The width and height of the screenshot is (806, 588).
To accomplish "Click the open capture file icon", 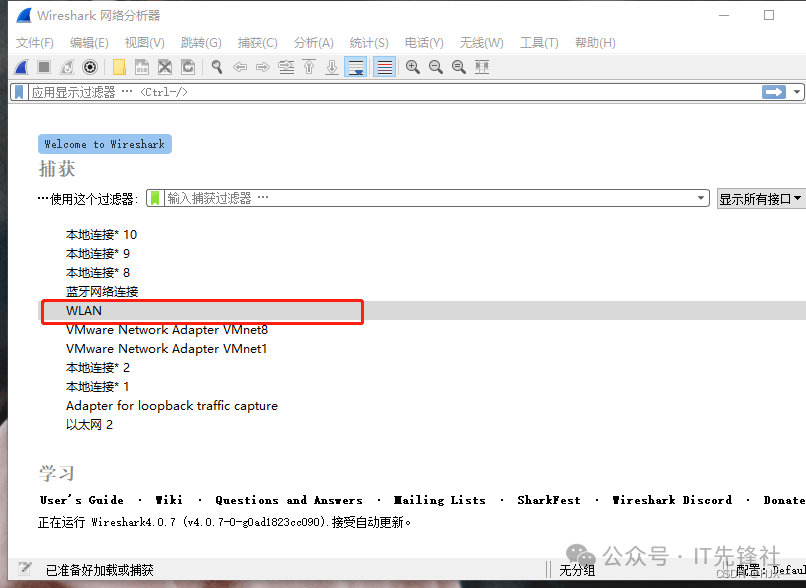I will click(x=119, y=67).
